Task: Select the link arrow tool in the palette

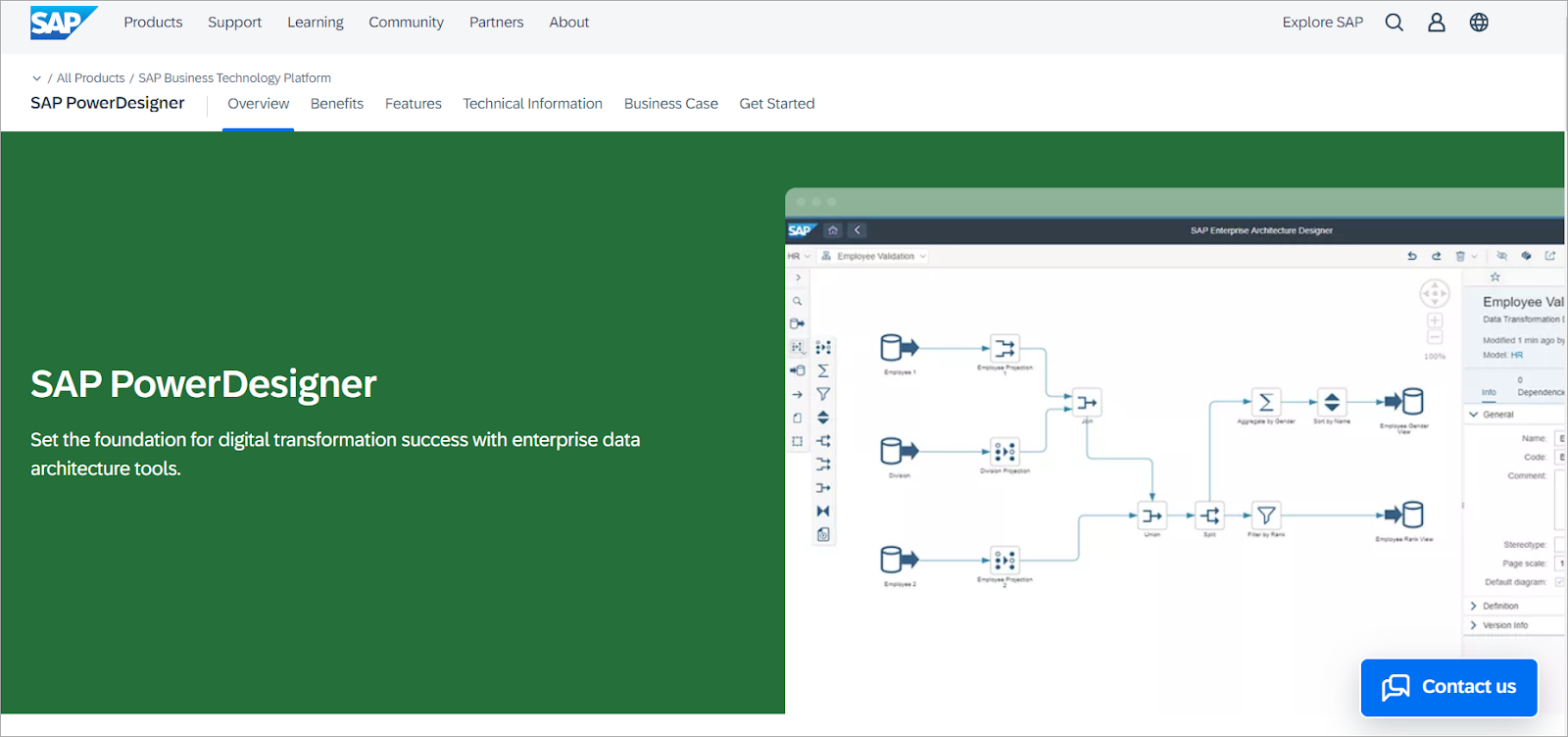Action: (798, 394)
